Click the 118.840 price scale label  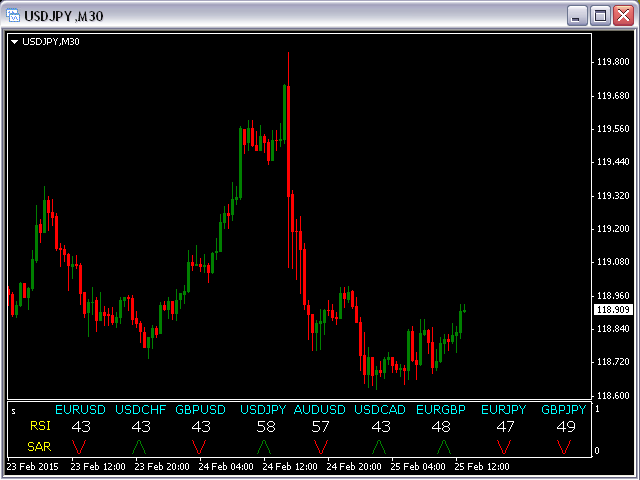pos(613,329)
